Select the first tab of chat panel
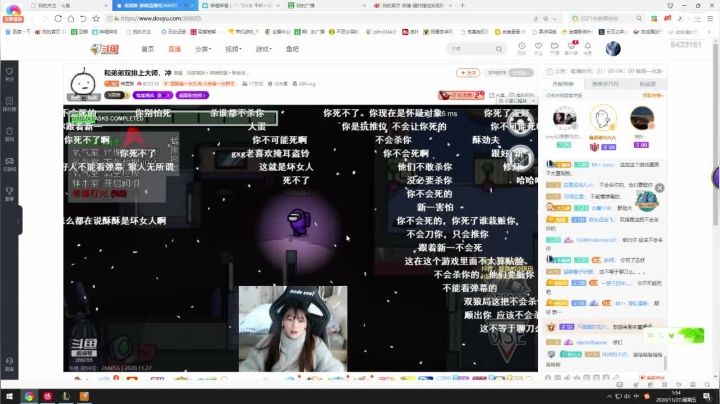The image size is (720, 404). 563,84
